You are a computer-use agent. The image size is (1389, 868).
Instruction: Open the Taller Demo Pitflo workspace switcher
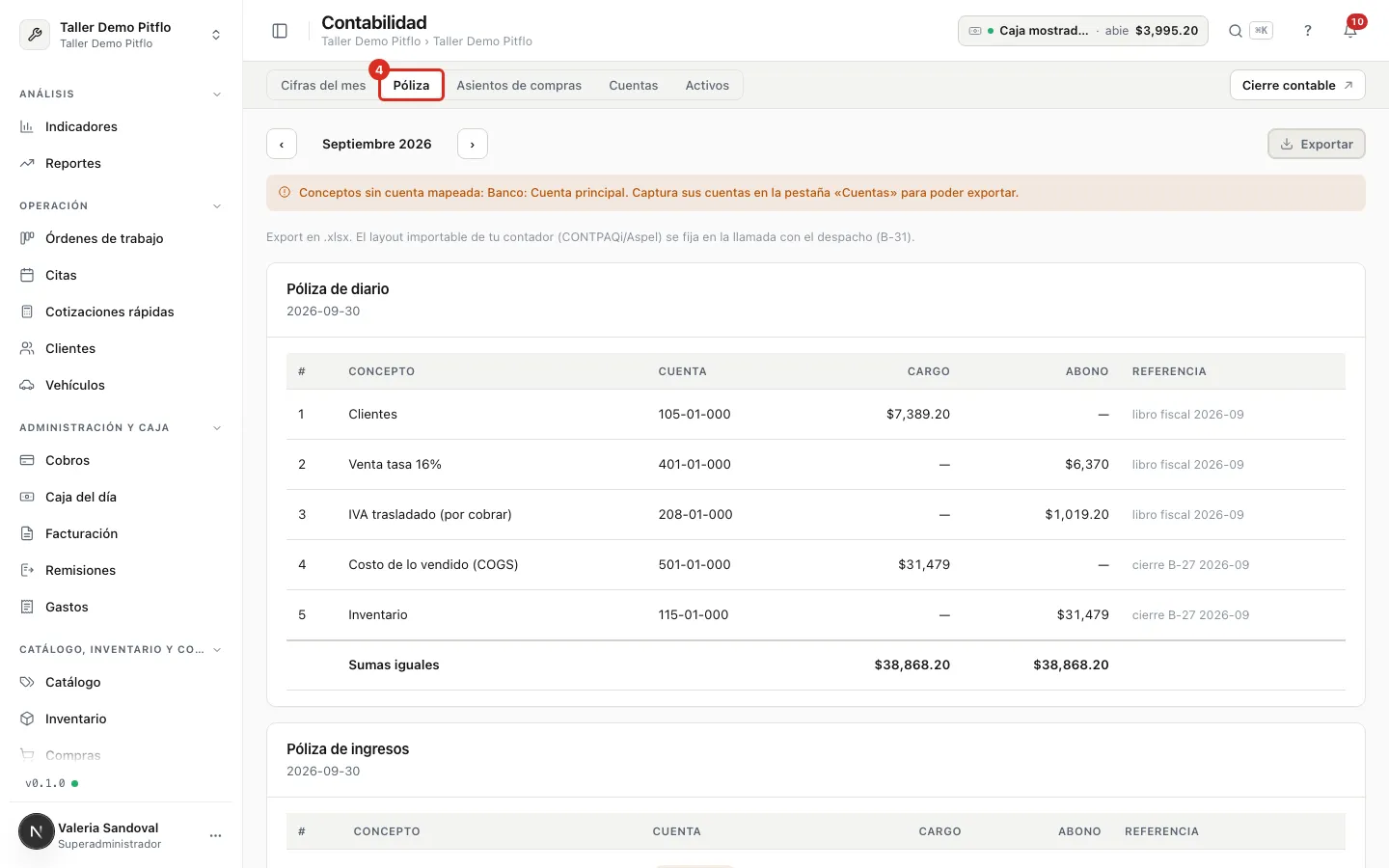[x=121, y=35]
